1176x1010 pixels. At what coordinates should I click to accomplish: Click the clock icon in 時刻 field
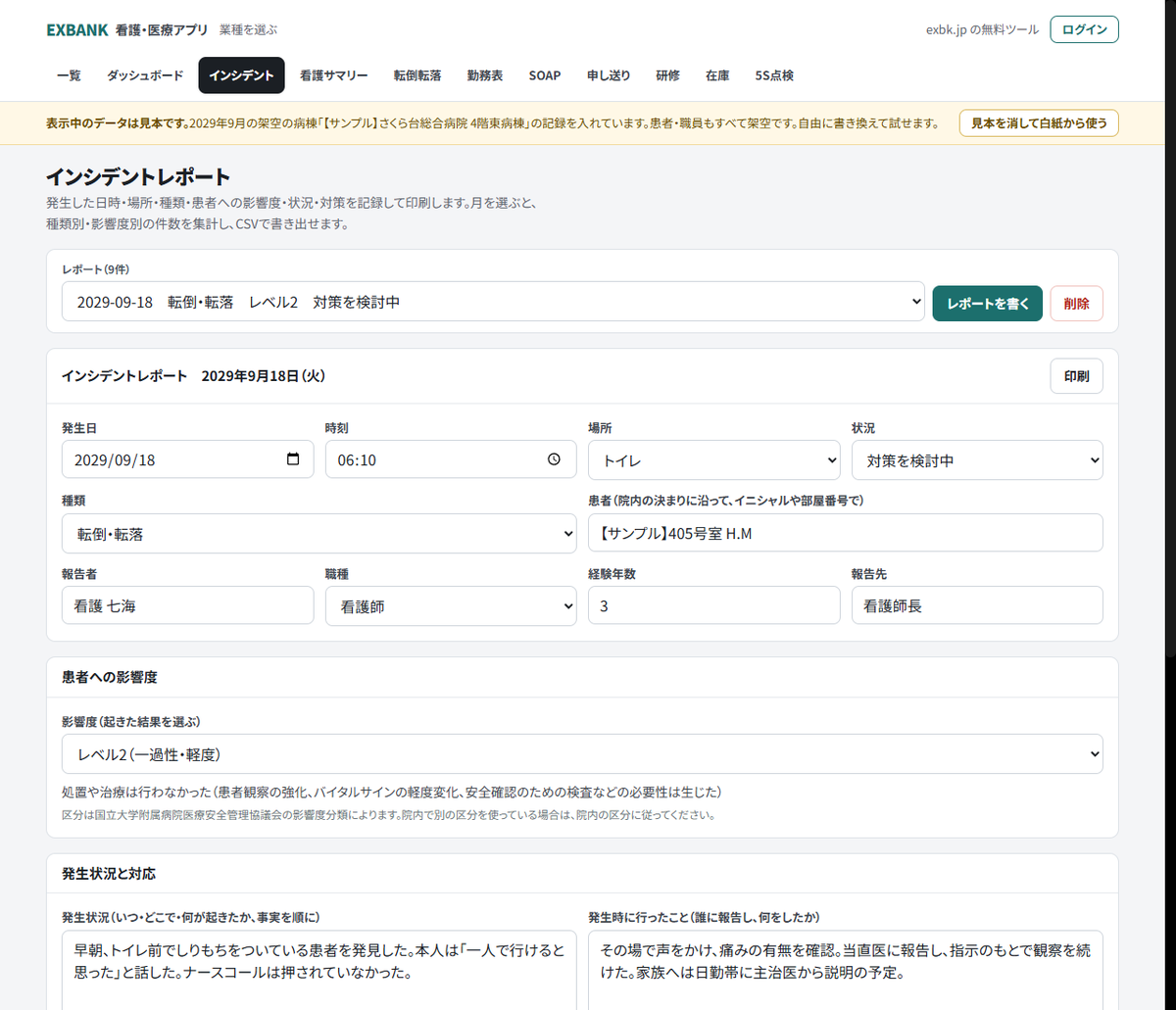pyautogui.click(x=554, y=459)
